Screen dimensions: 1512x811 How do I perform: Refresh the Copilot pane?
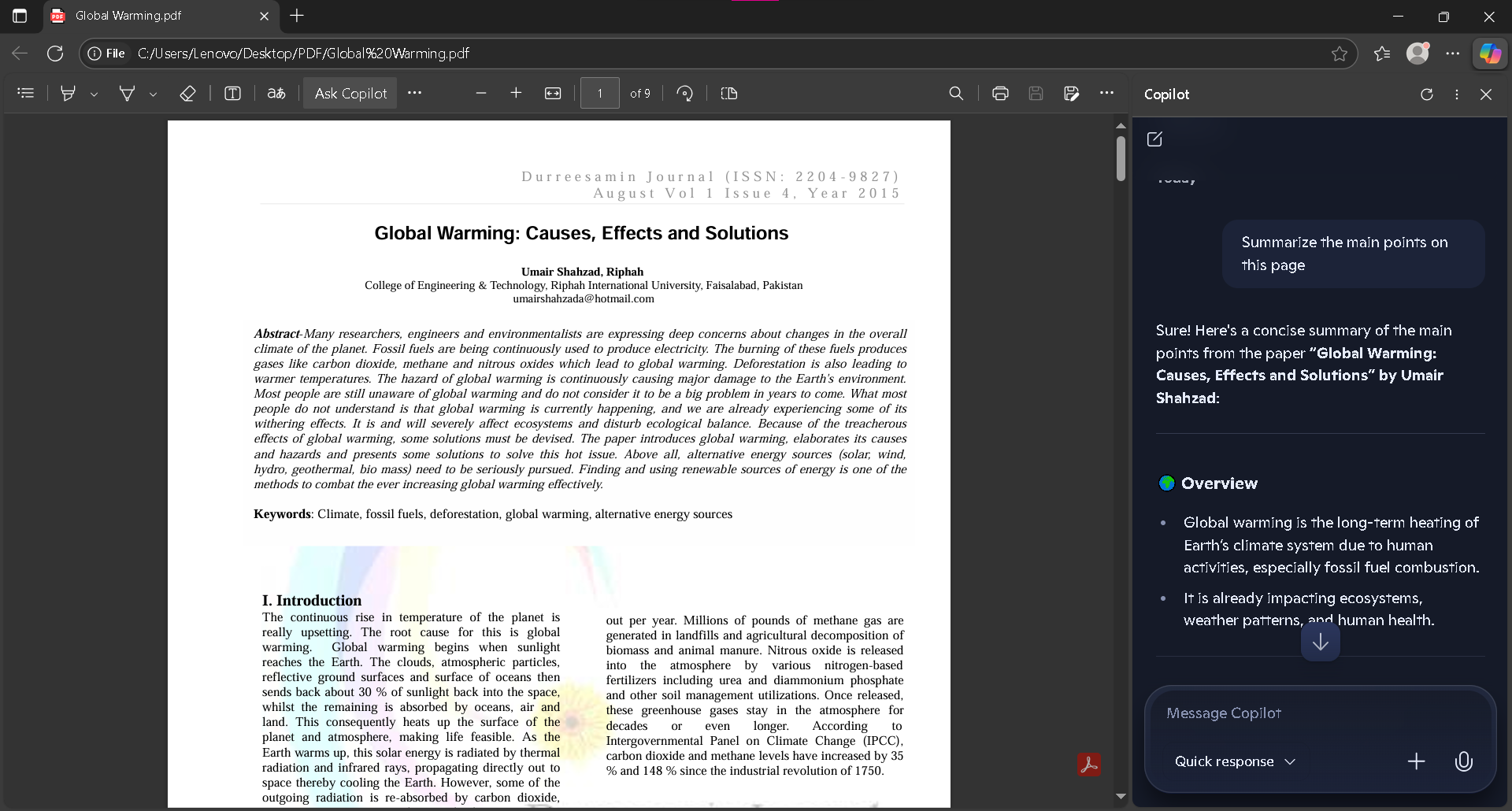(1427, 94)
